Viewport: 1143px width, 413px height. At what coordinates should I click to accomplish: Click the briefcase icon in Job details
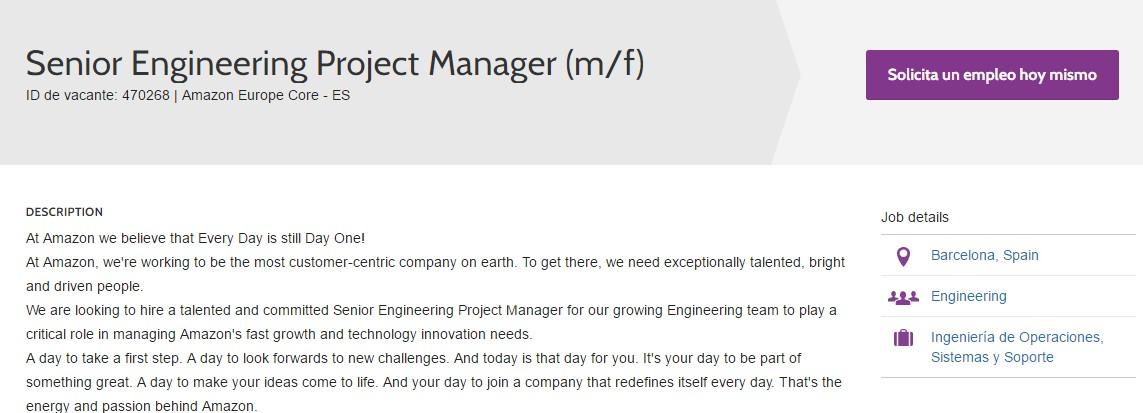[903, 338]
